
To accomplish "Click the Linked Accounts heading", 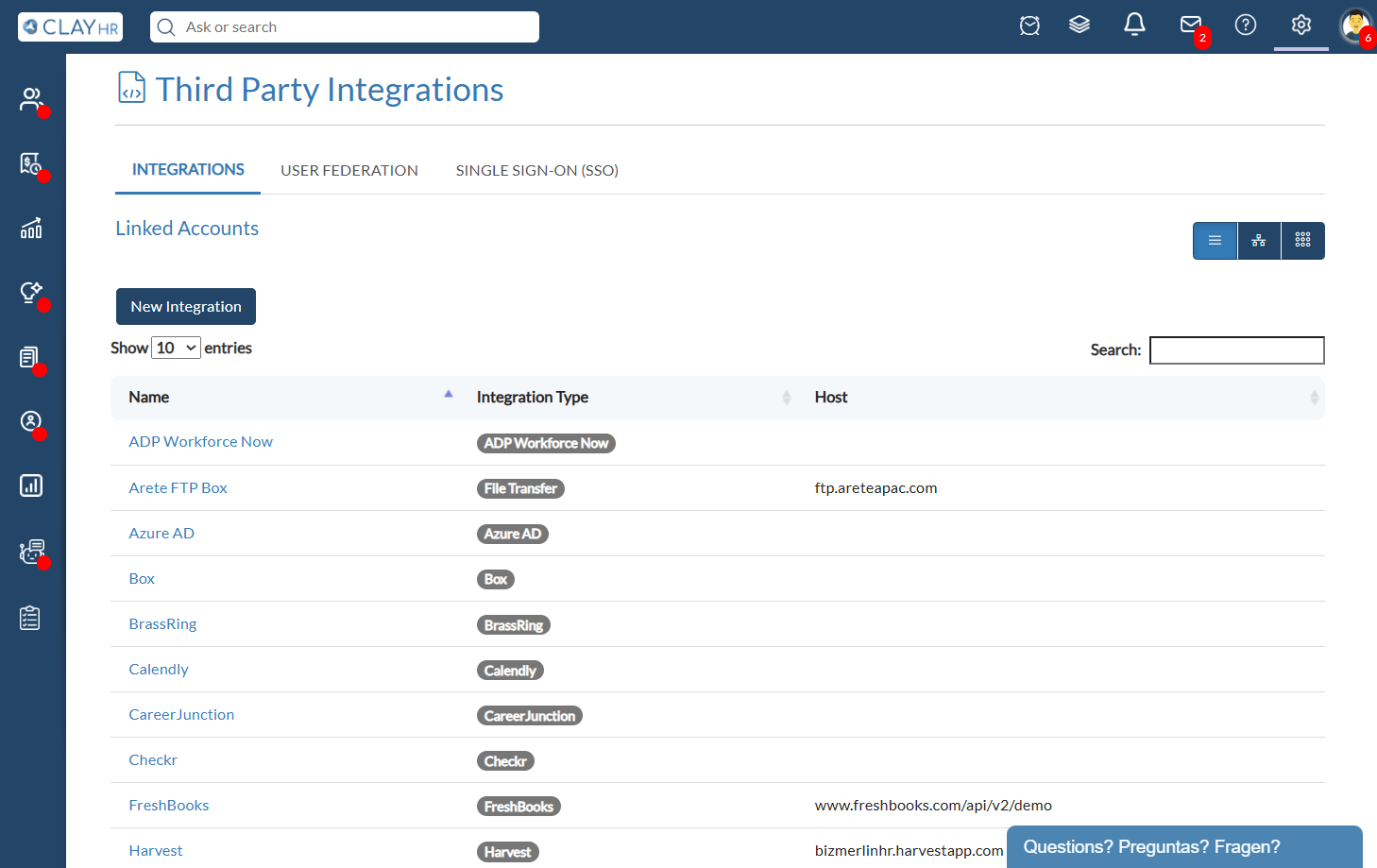I will coord(187,229).
